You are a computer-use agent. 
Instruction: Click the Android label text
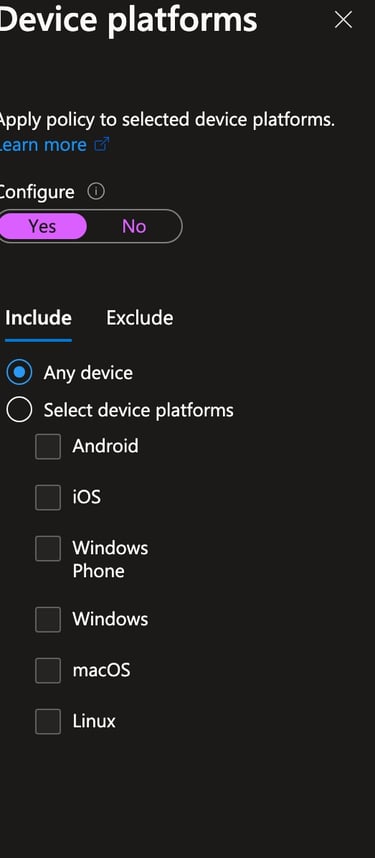105,447
